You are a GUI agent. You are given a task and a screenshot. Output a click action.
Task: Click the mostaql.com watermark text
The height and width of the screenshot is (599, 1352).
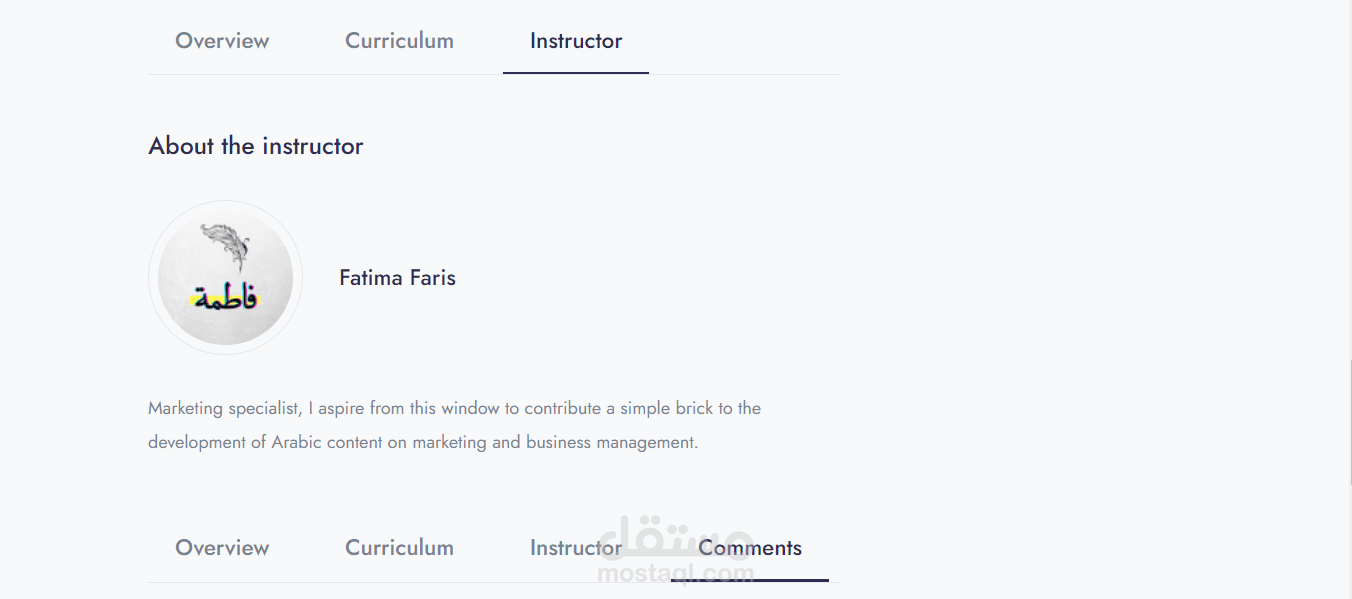pyautogui.click(x=675, y=574)
